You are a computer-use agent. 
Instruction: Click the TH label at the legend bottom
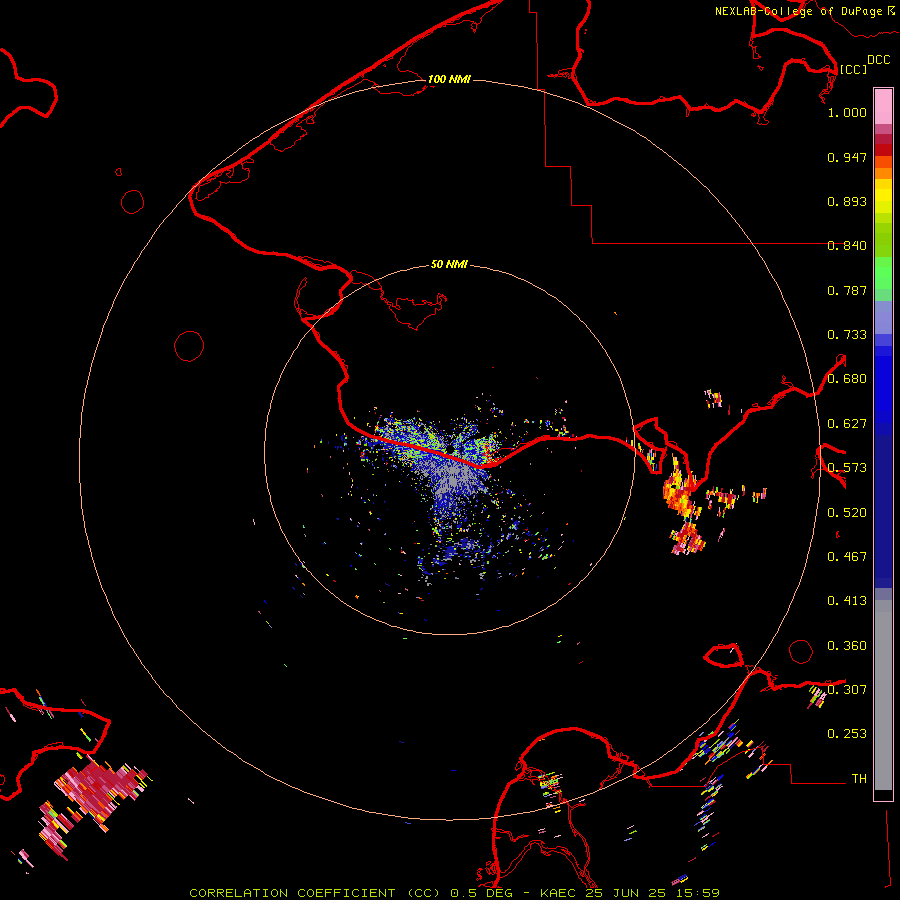point(859,778)
